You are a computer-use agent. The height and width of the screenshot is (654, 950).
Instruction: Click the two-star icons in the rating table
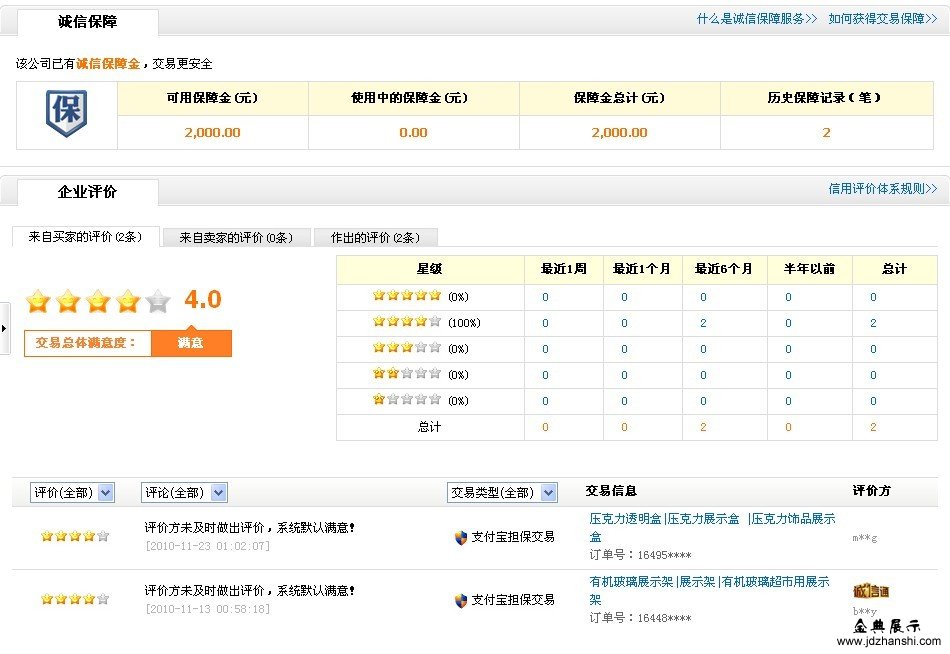407,374
